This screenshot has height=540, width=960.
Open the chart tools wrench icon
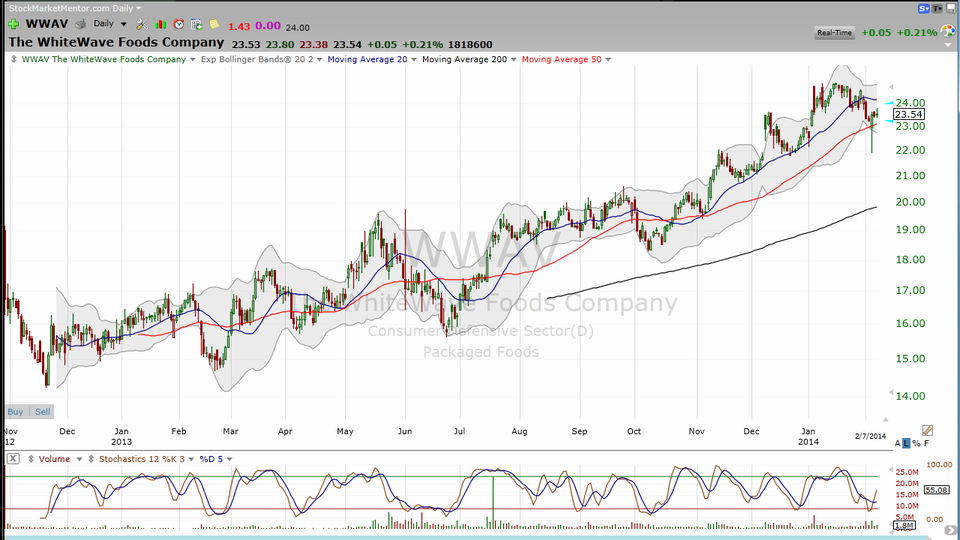142,24
